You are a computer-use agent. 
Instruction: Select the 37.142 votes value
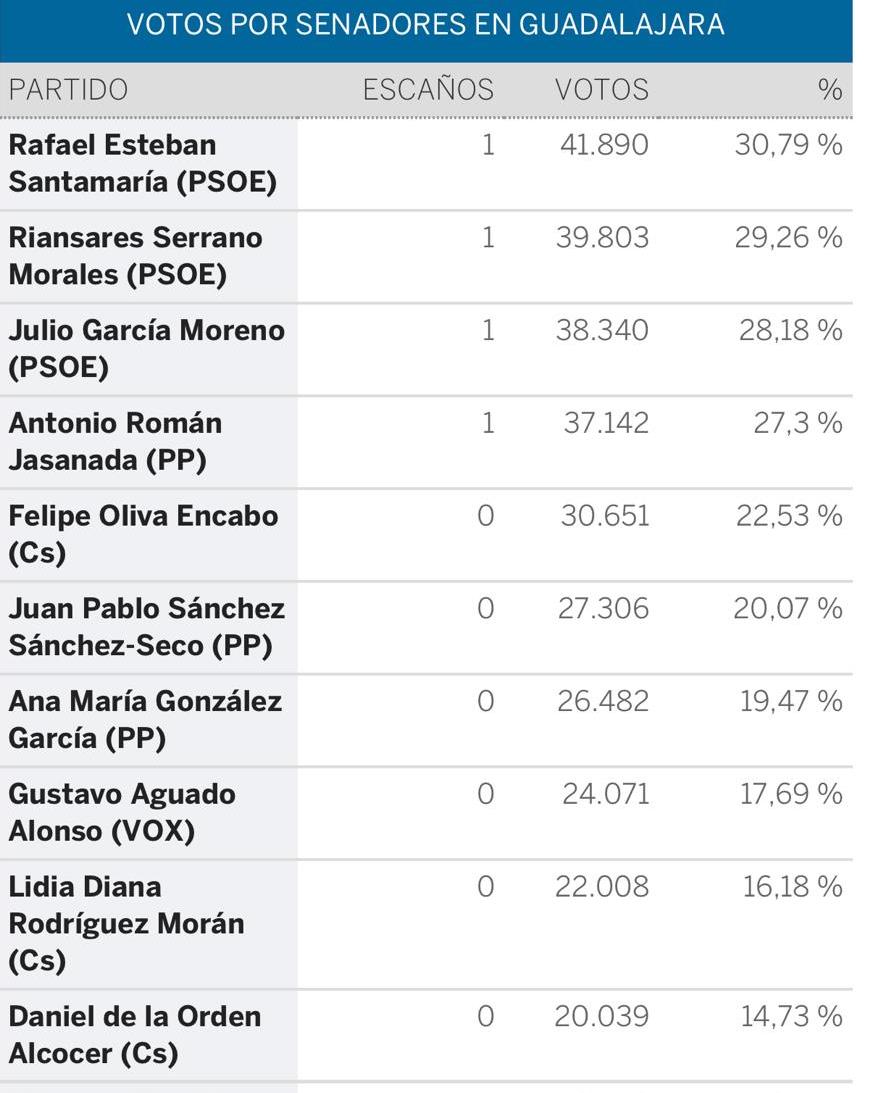click(x=606, y=423)
